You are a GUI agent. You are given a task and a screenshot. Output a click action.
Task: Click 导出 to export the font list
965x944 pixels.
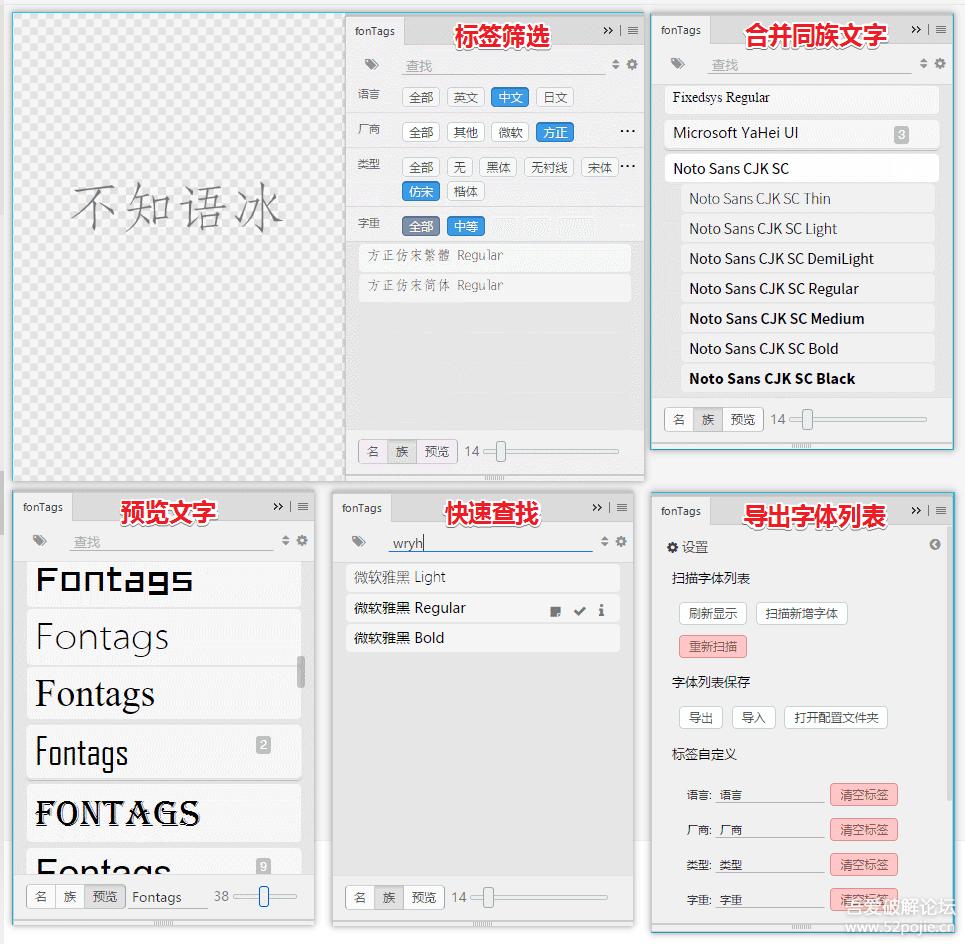tap(700, 717)
